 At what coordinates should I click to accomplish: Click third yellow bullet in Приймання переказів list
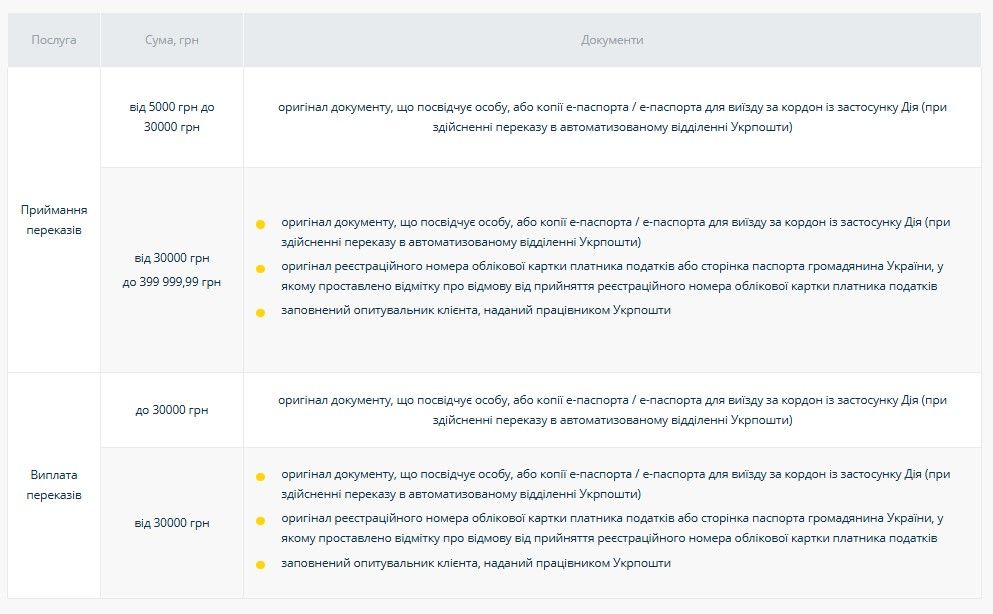(260, 312)
